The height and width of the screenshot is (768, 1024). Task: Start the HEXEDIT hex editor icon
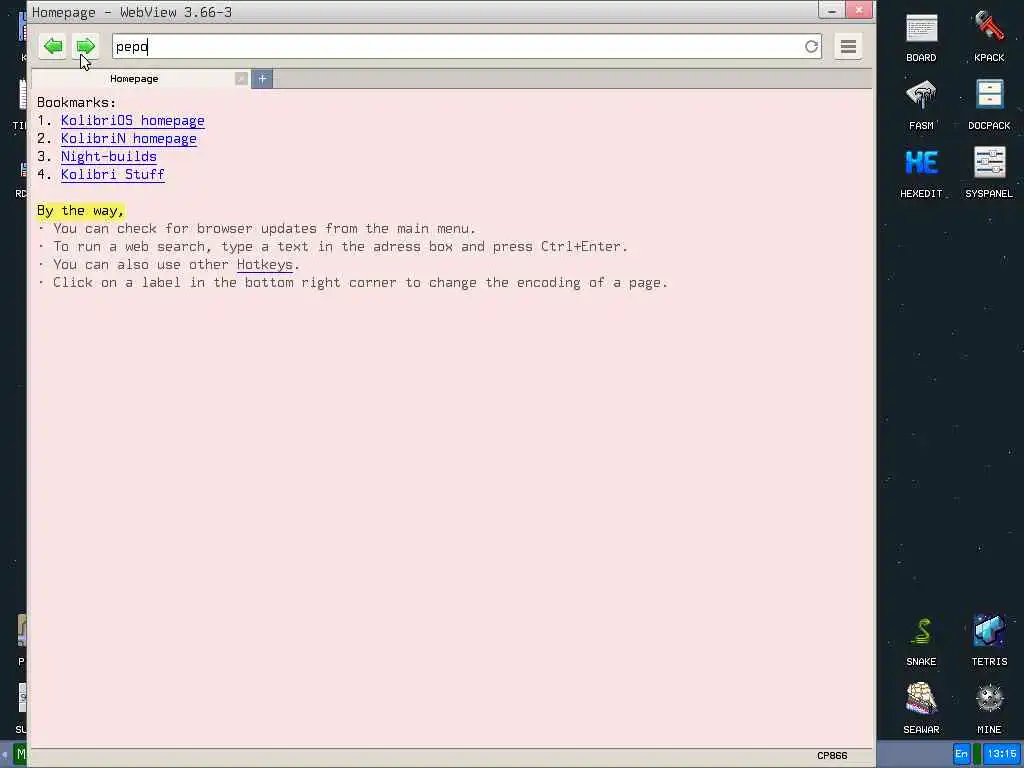click(x=921, y=173)
